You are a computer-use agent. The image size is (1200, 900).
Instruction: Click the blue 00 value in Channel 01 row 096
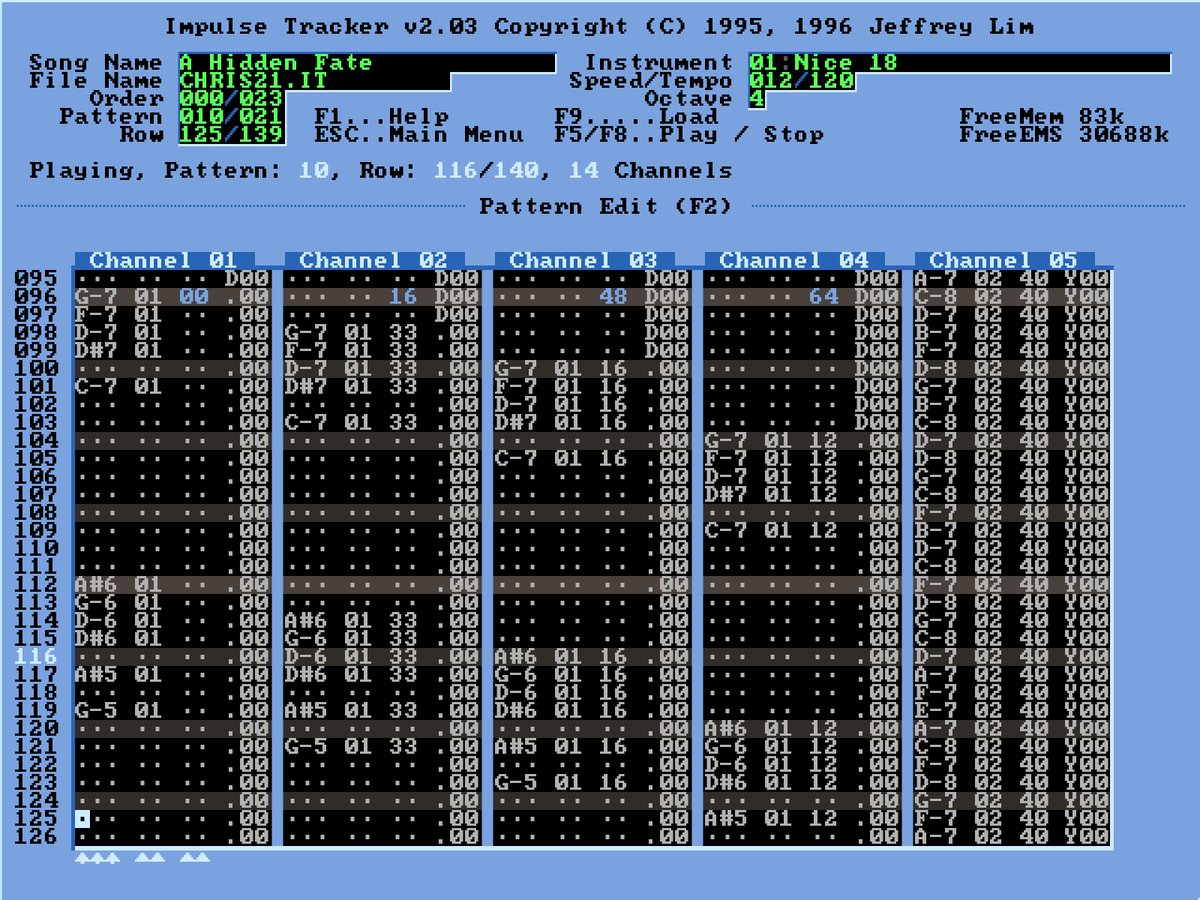(194, 297)
